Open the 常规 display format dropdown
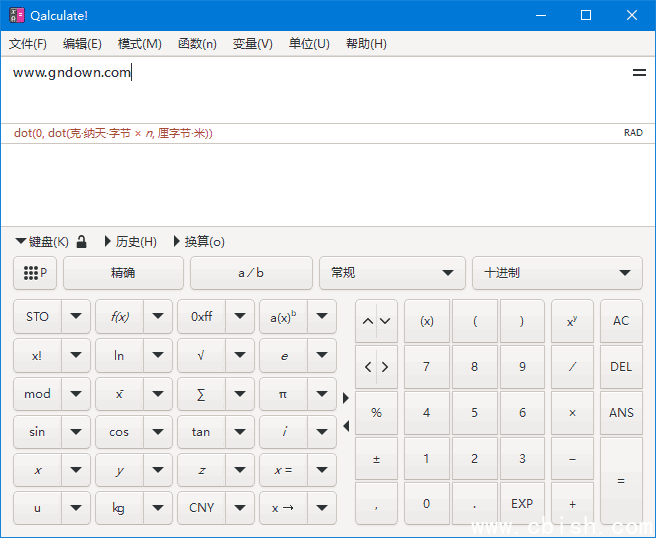656x538 pixels. pos(391,273)
